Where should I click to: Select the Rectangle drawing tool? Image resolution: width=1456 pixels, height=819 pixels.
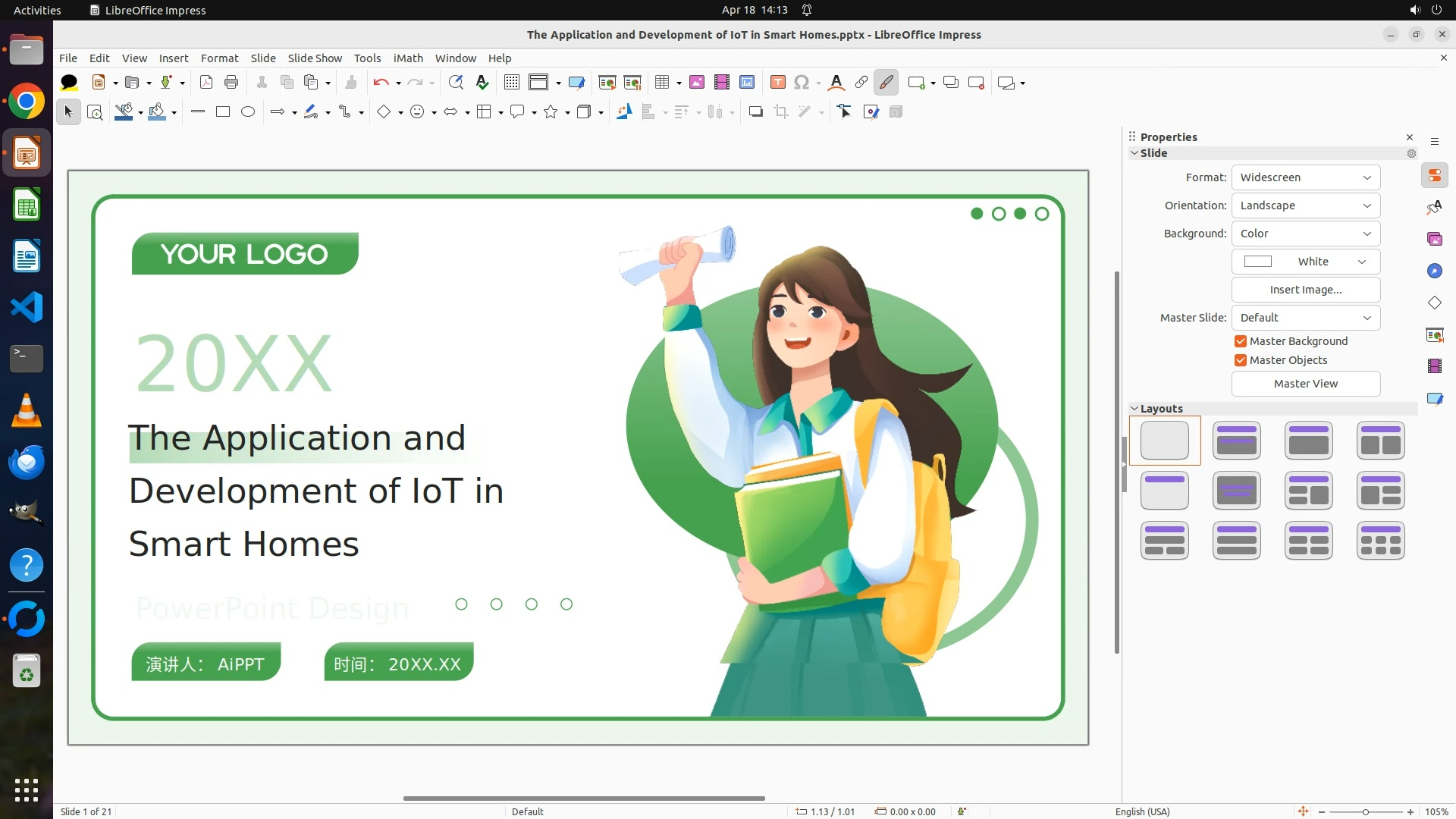223,112
